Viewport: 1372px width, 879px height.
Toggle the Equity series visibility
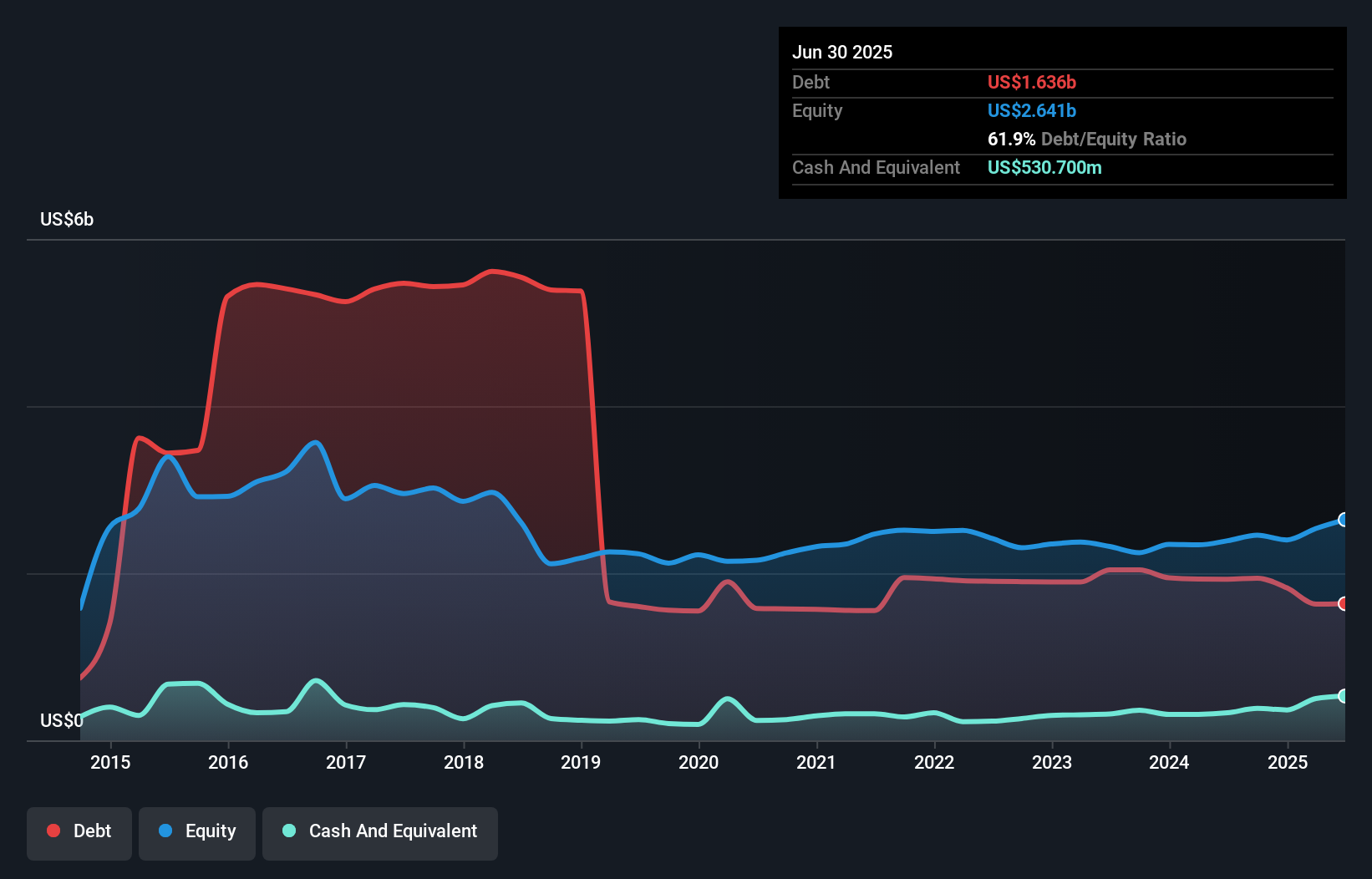197,831
